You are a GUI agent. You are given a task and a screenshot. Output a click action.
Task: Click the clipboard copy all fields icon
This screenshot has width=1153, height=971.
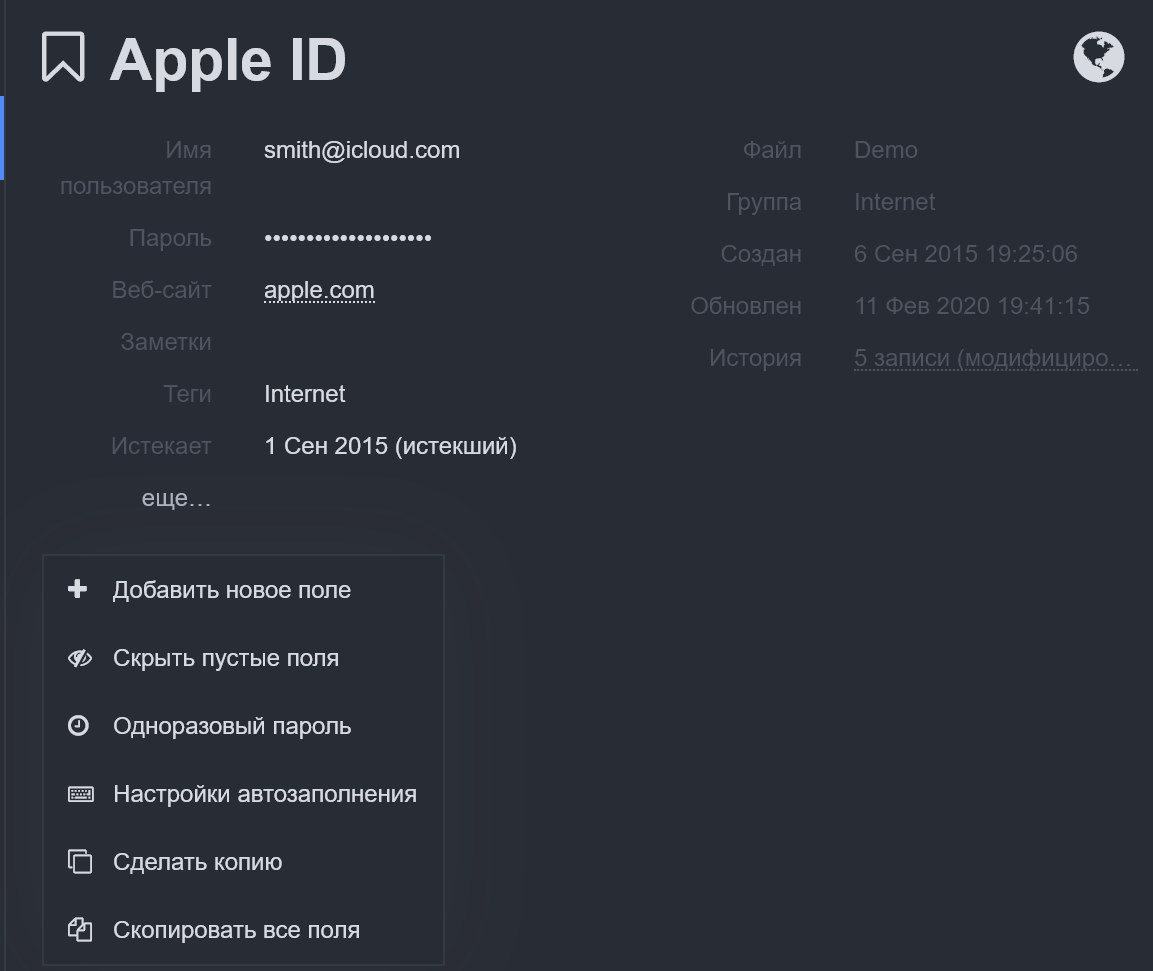coord(79,930)
